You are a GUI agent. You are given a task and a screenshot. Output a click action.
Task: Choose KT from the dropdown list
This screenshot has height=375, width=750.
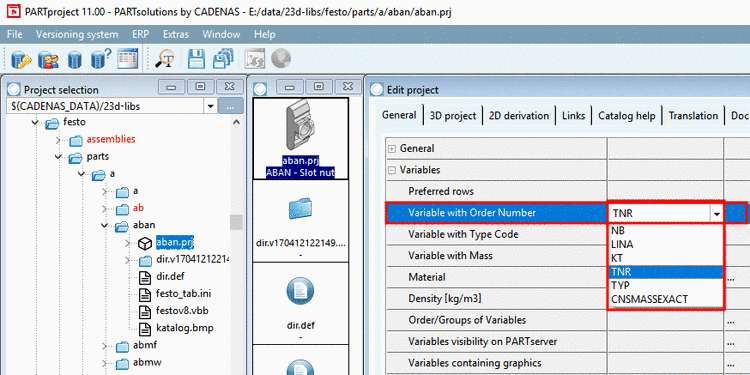pos(665,258)
